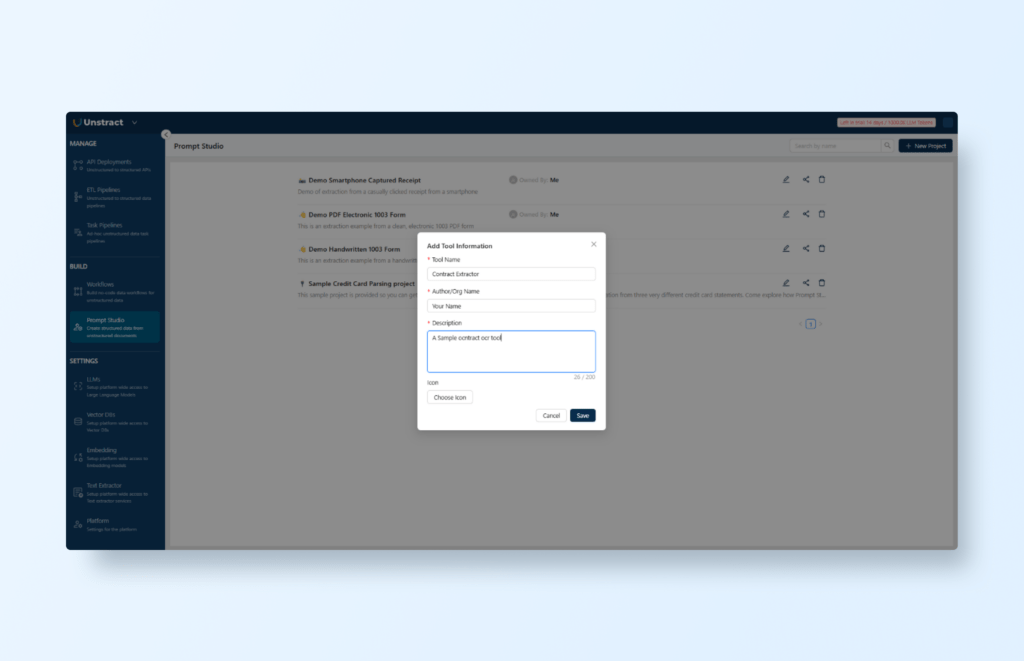
Task: Click the search magnifier icon
Action: 886,146
